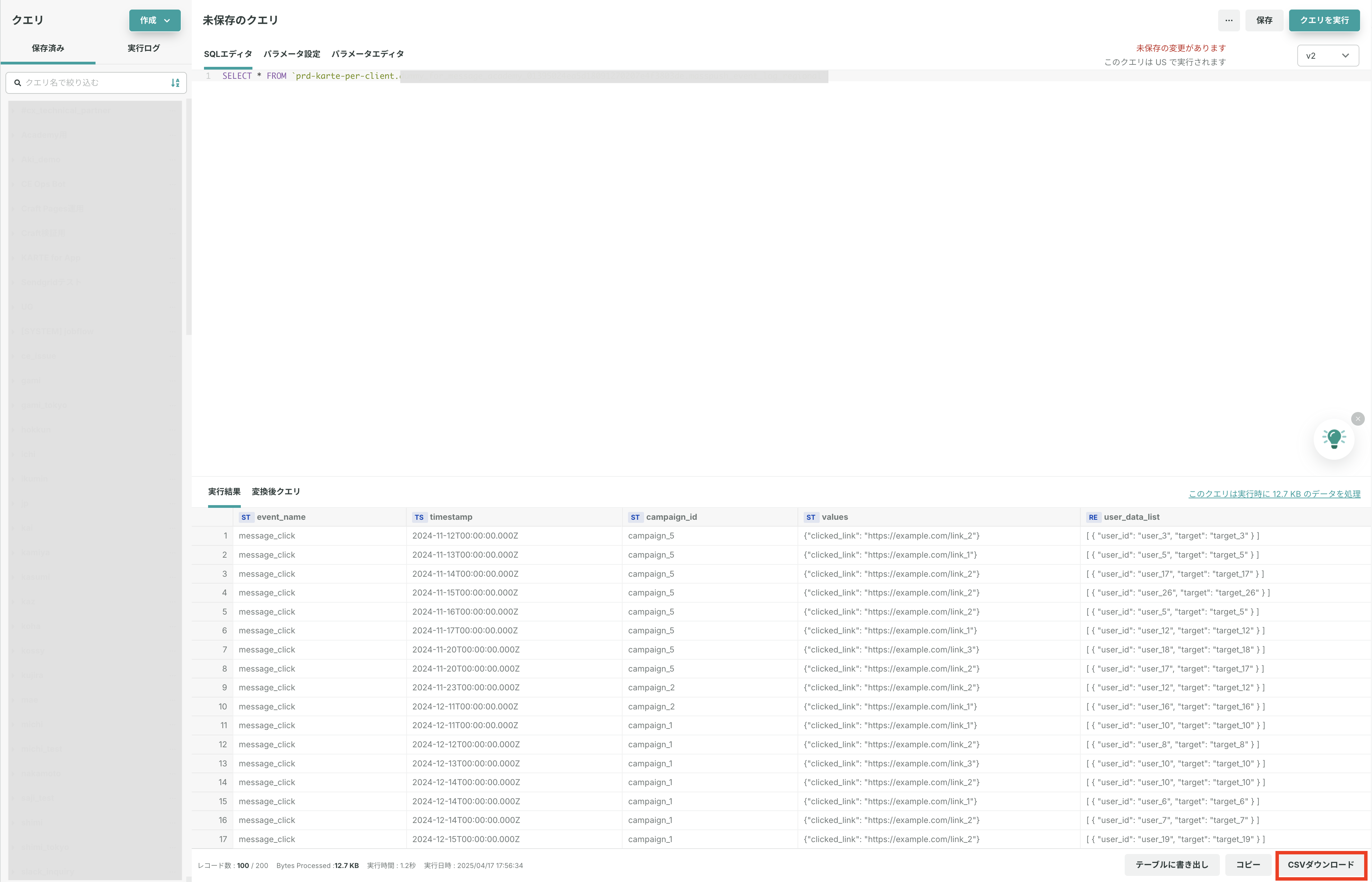The height and width of the screenshot is (882, 1372).
Task: Open the three-dots more options menu
Action: 1228,20
